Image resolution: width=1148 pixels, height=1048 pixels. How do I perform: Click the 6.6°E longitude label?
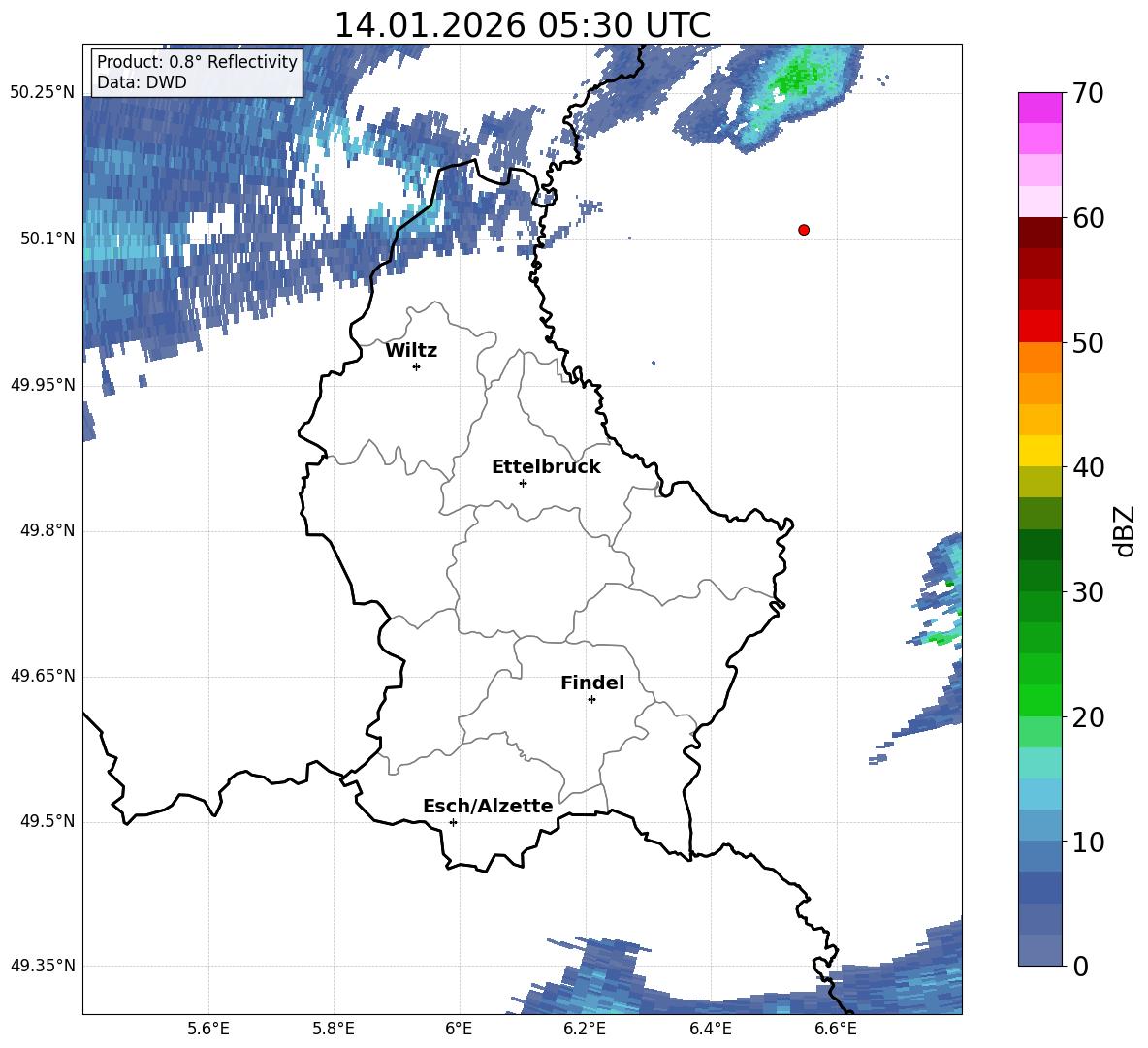(836, 1029)
